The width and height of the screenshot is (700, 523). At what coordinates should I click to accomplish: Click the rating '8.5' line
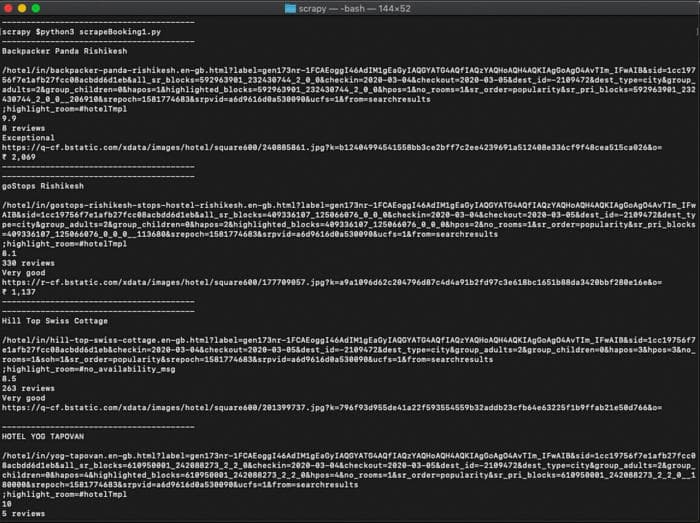9,378
